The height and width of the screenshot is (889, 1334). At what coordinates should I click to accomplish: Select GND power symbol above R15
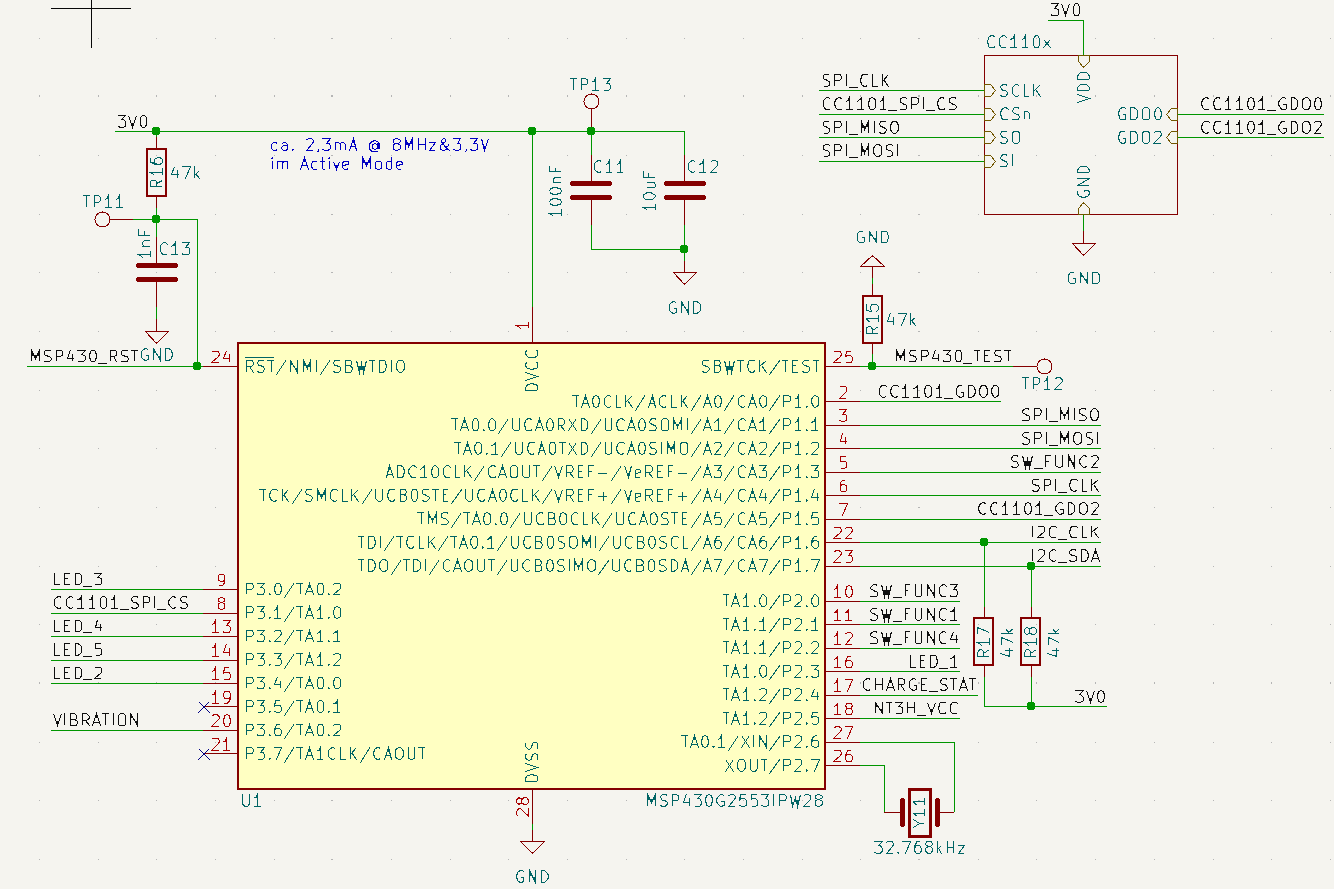click(x=873, y=262)
